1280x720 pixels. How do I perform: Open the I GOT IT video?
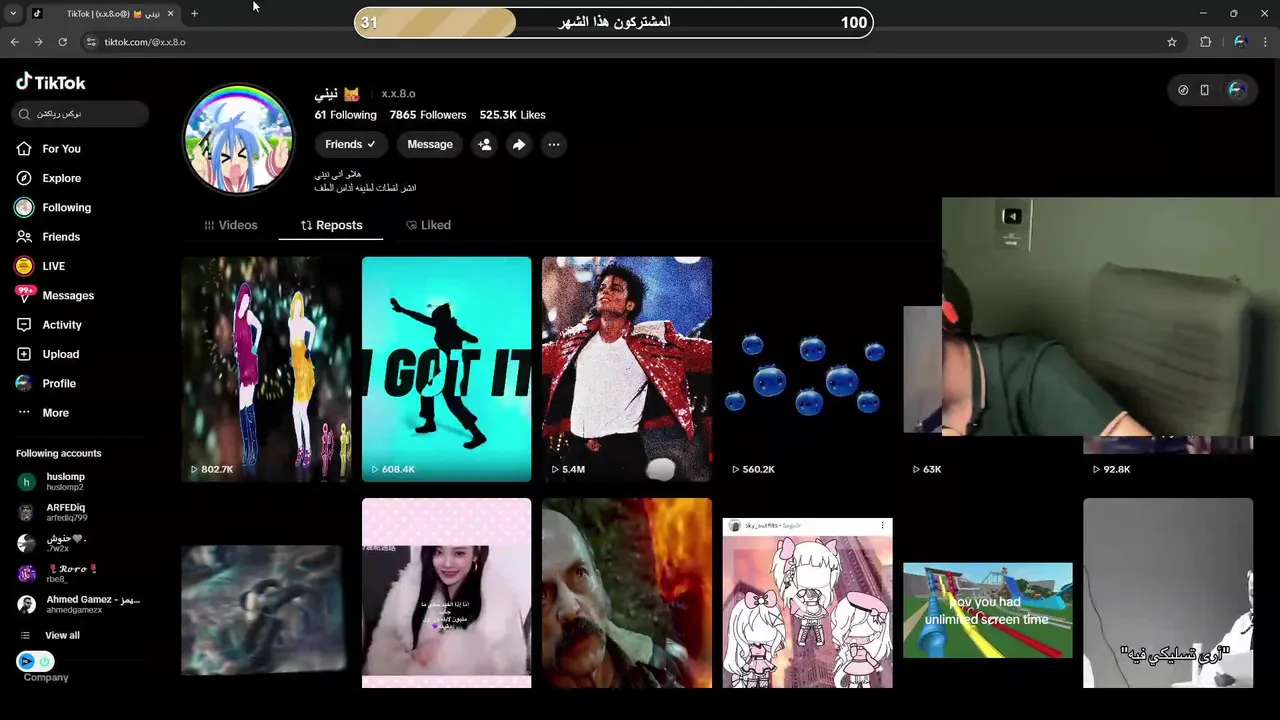click(446, 369)
